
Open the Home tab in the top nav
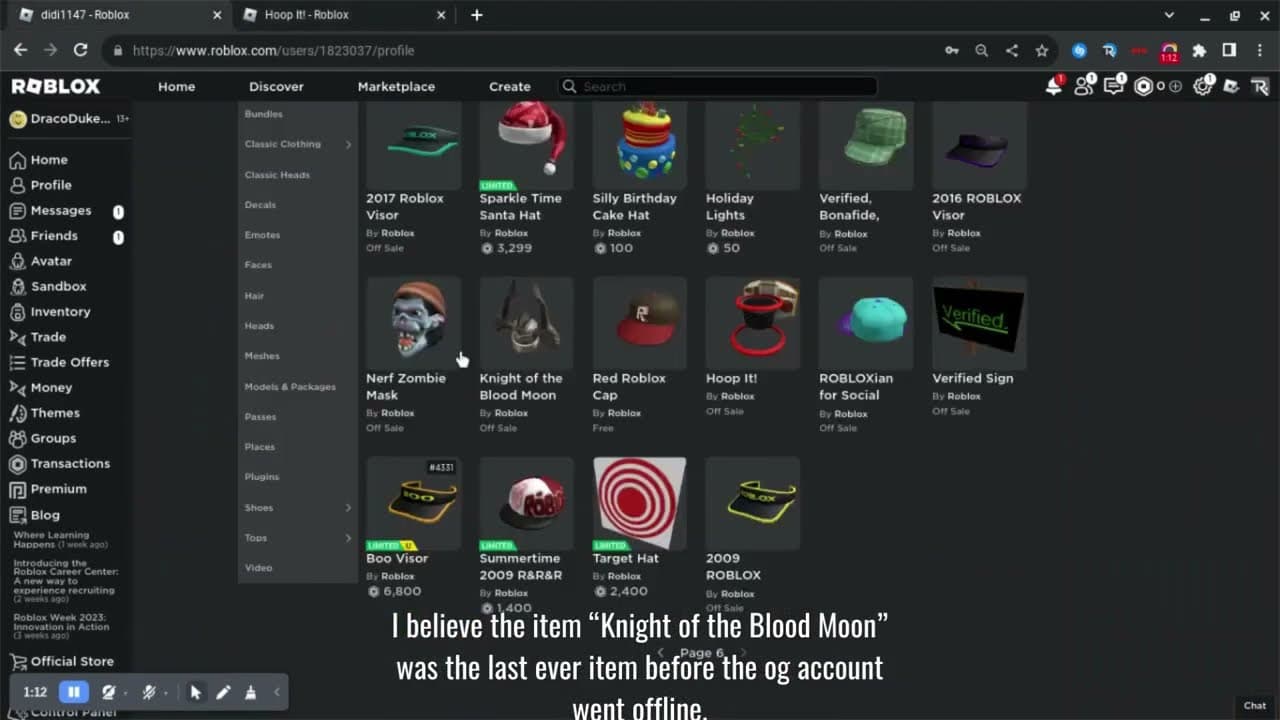pyautogui.click(x=176, y=87)
